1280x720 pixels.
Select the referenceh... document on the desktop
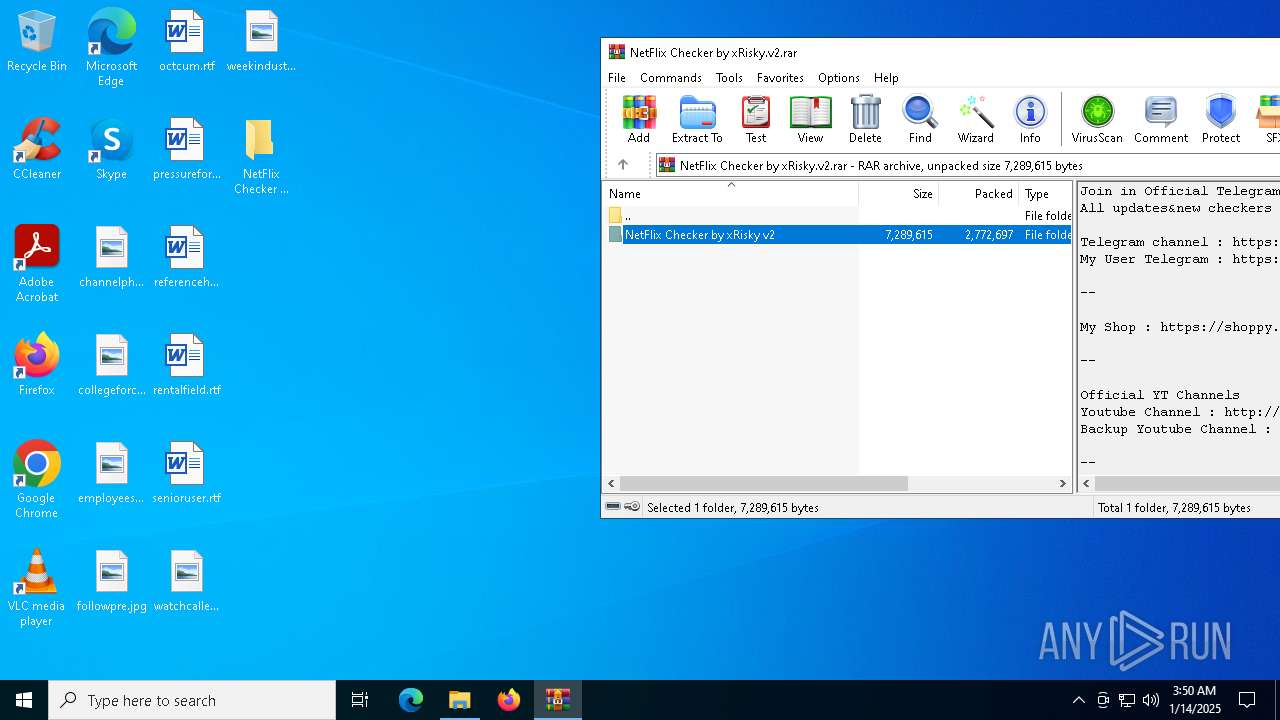(x=186, y=257)
